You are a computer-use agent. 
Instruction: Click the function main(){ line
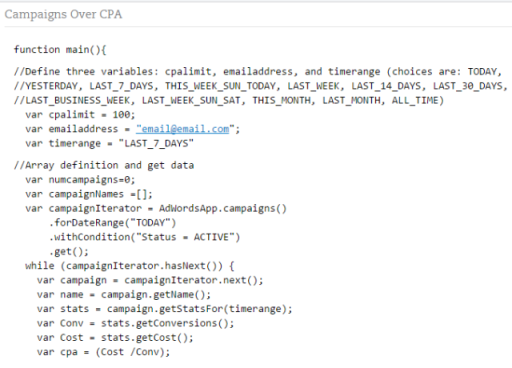(x=60, y=50)
